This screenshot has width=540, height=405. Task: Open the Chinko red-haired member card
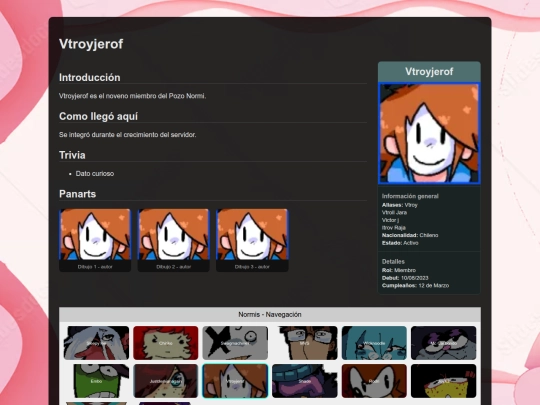[166, 343]
